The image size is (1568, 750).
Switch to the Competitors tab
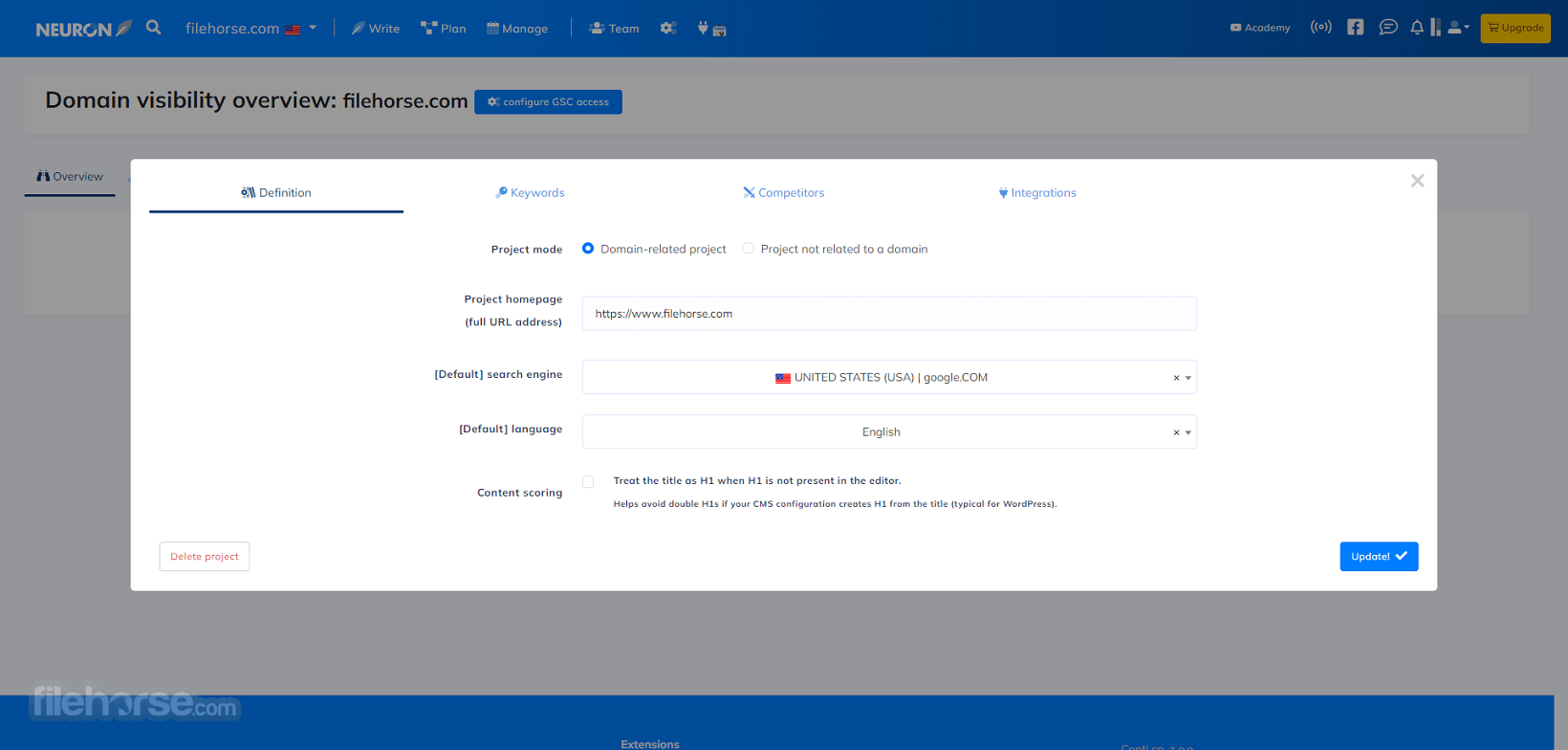pos(784,192)
